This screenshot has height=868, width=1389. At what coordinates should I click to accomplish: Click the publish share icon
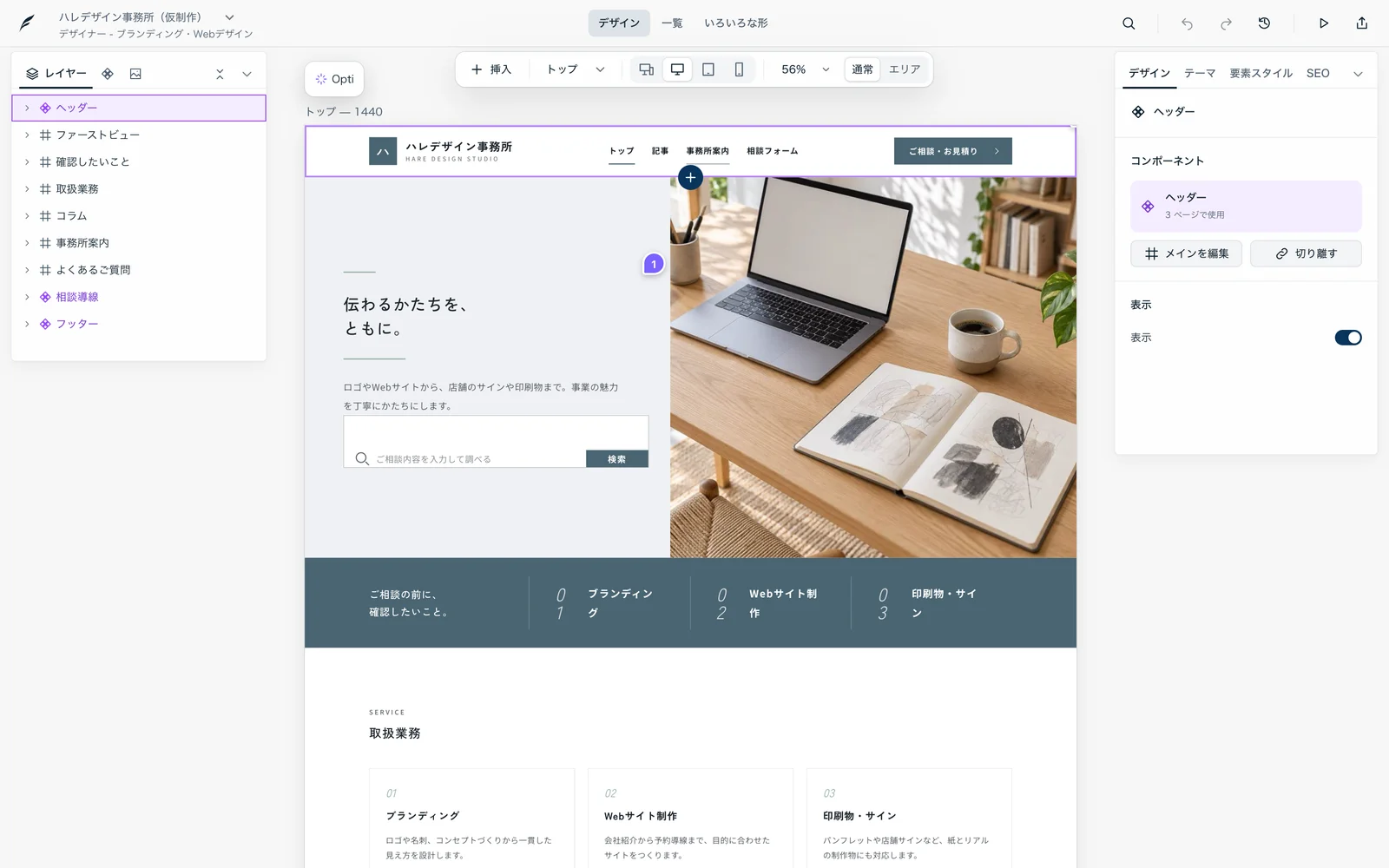(1362, 23)
